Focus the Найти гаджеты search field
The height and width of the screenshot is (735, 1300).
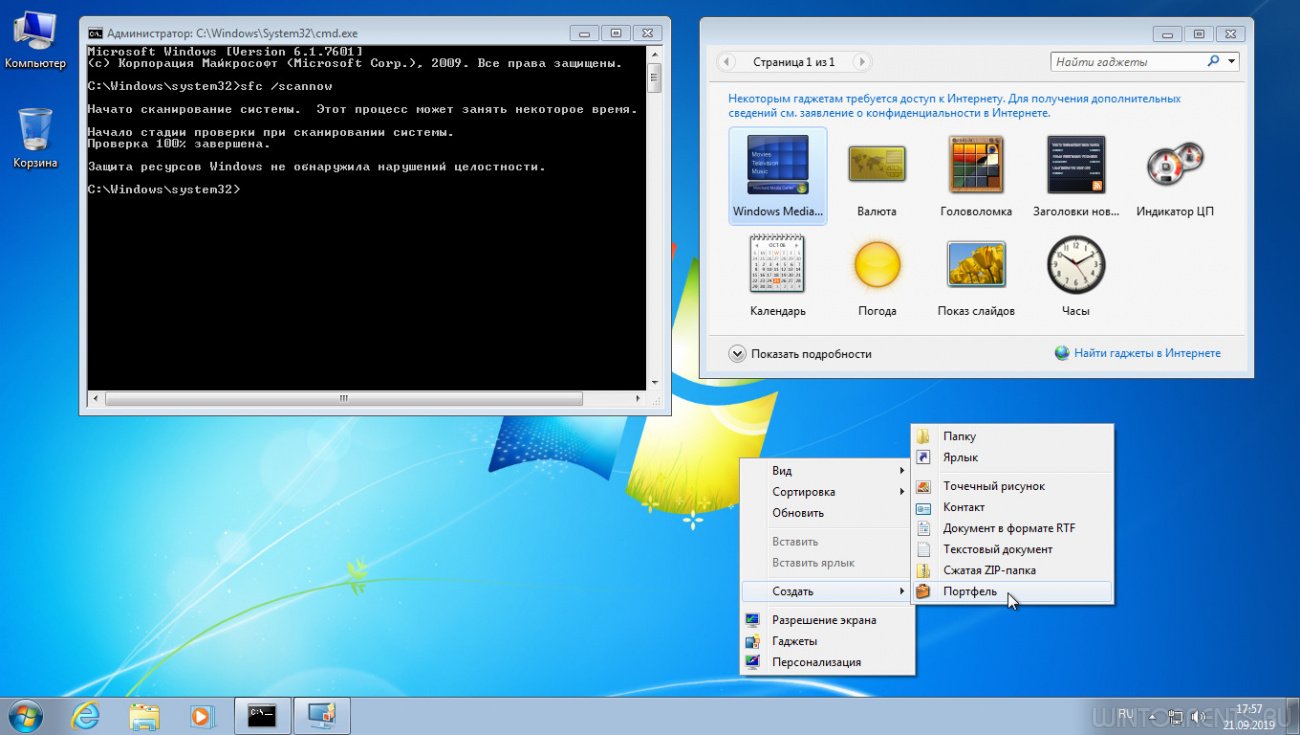[x=1127, y=62]
